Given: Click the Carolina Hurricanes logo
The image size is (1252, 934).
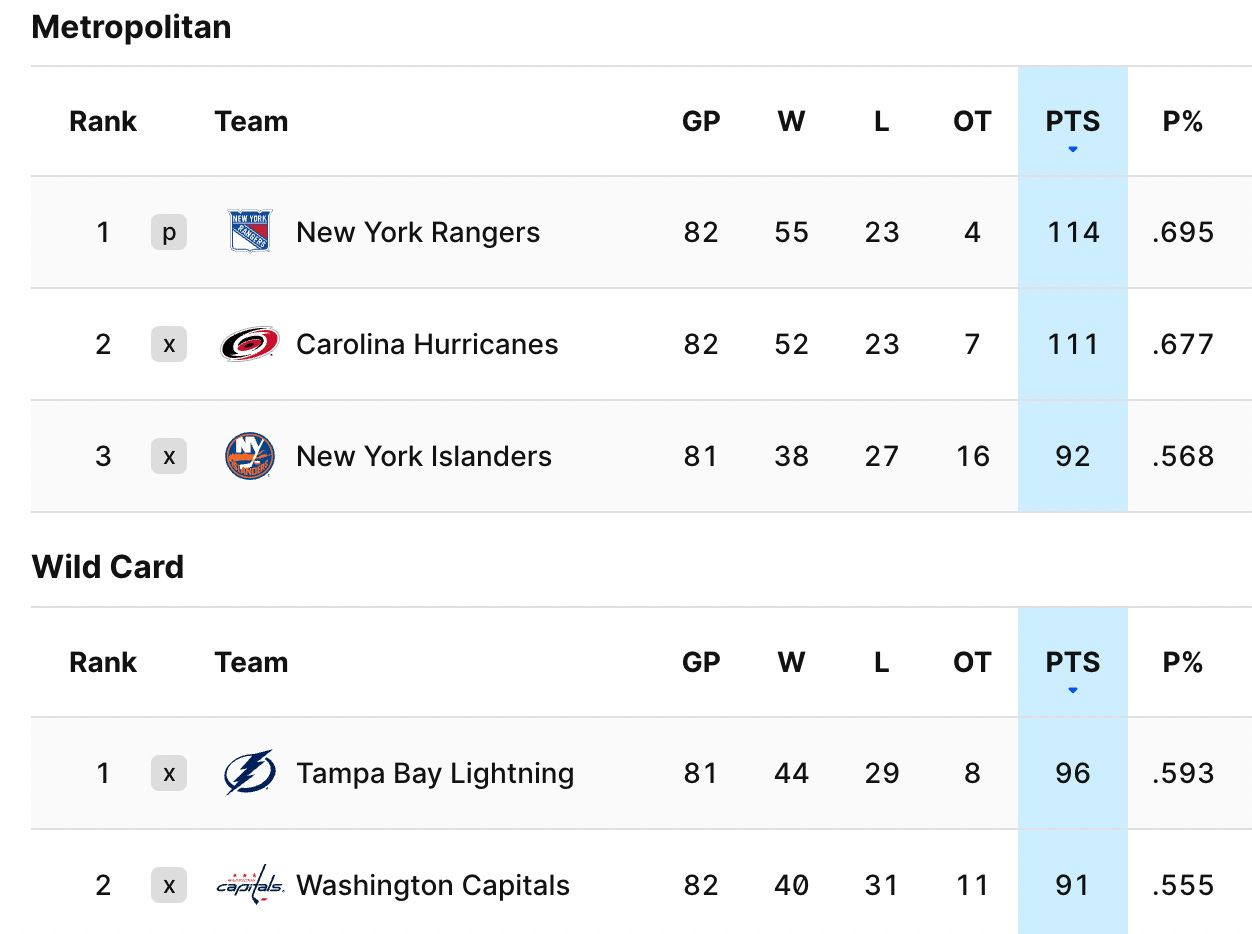Looking at the screenshot, I should tap(250, 344).
